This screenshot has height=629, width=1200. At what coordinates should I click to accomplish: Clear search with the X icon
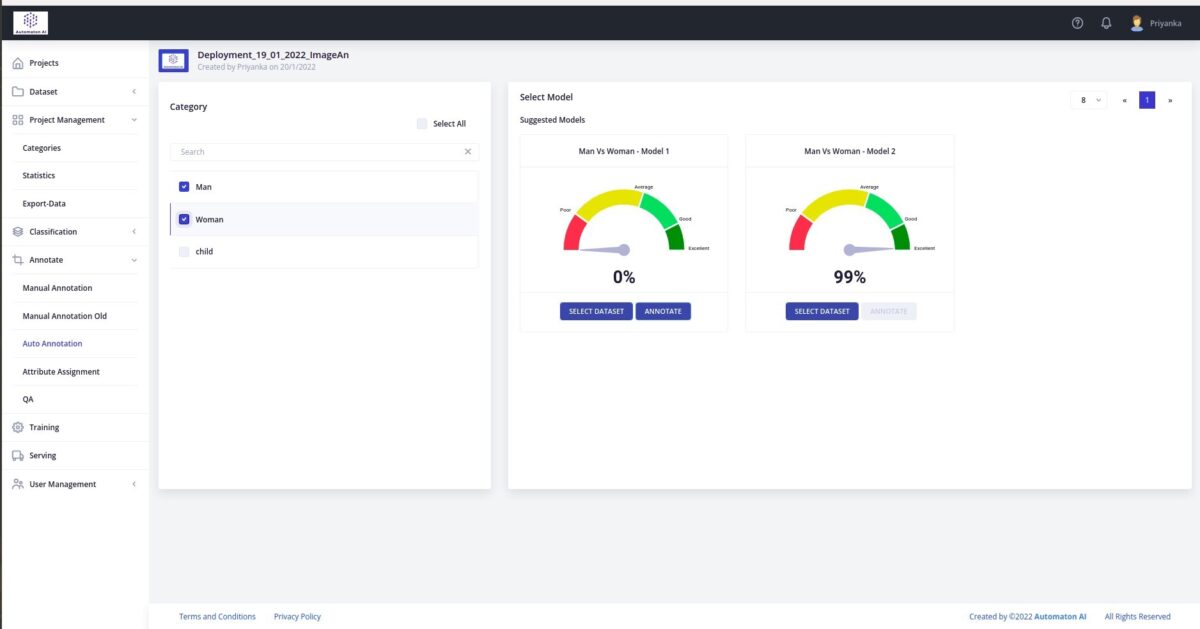(x=467, y=152)
